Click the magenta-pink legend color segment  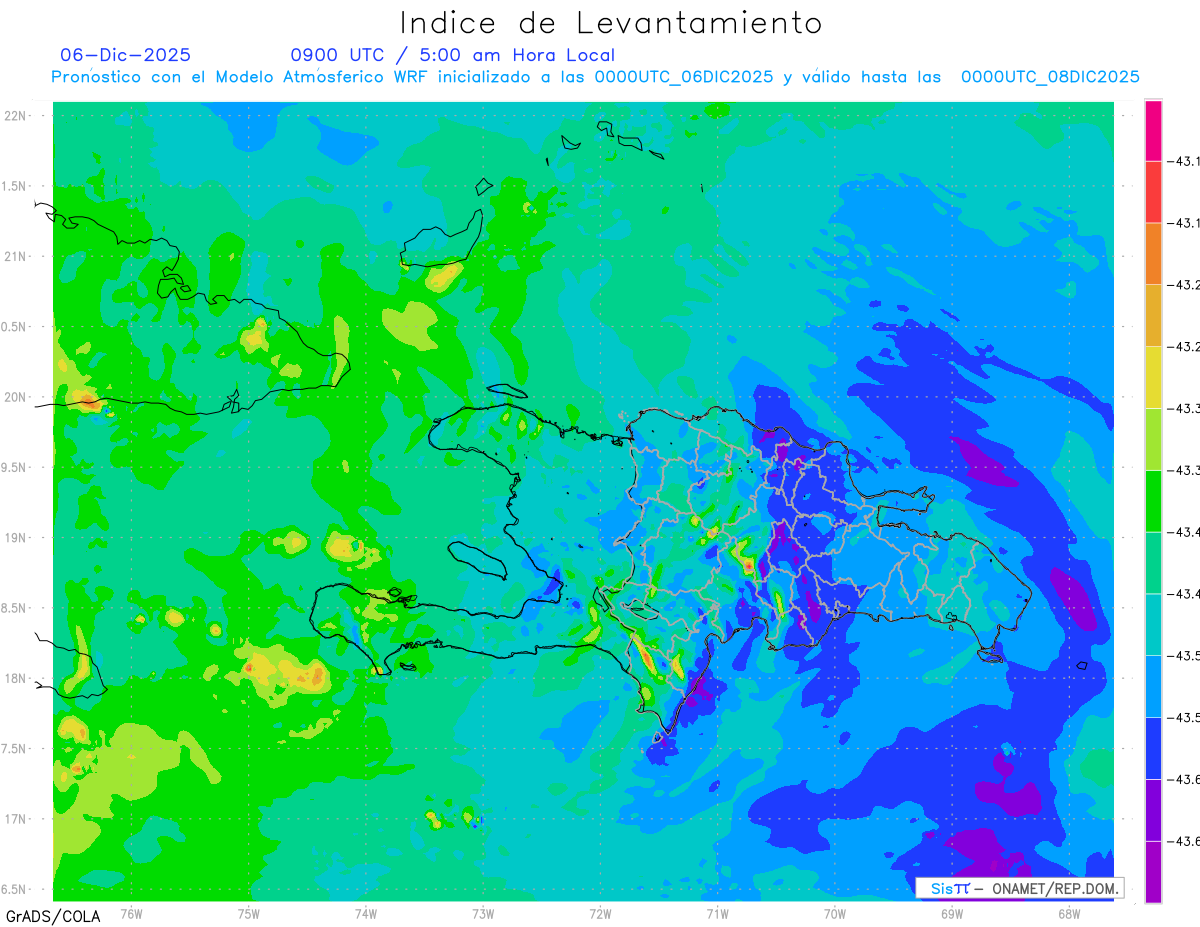tap(1153, 130)
